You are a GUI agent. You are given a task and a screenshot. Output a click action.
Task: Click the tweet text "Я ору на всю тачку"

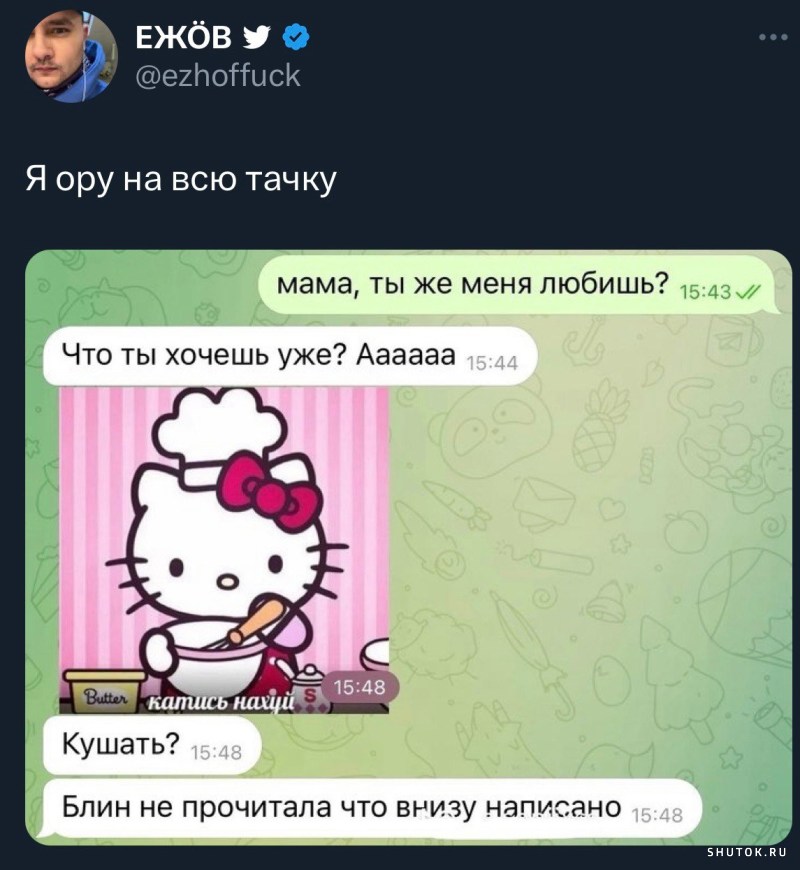tap(181, 179)
